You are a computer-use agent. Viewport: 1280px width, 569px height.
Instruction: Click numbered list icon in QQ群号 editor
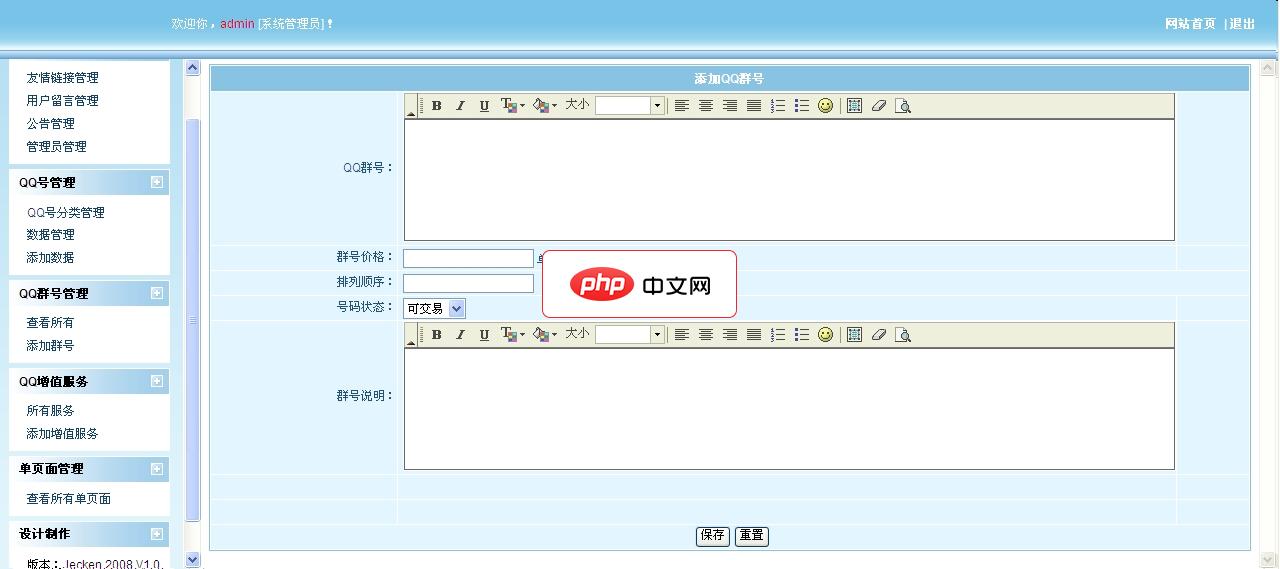(778, 106)
